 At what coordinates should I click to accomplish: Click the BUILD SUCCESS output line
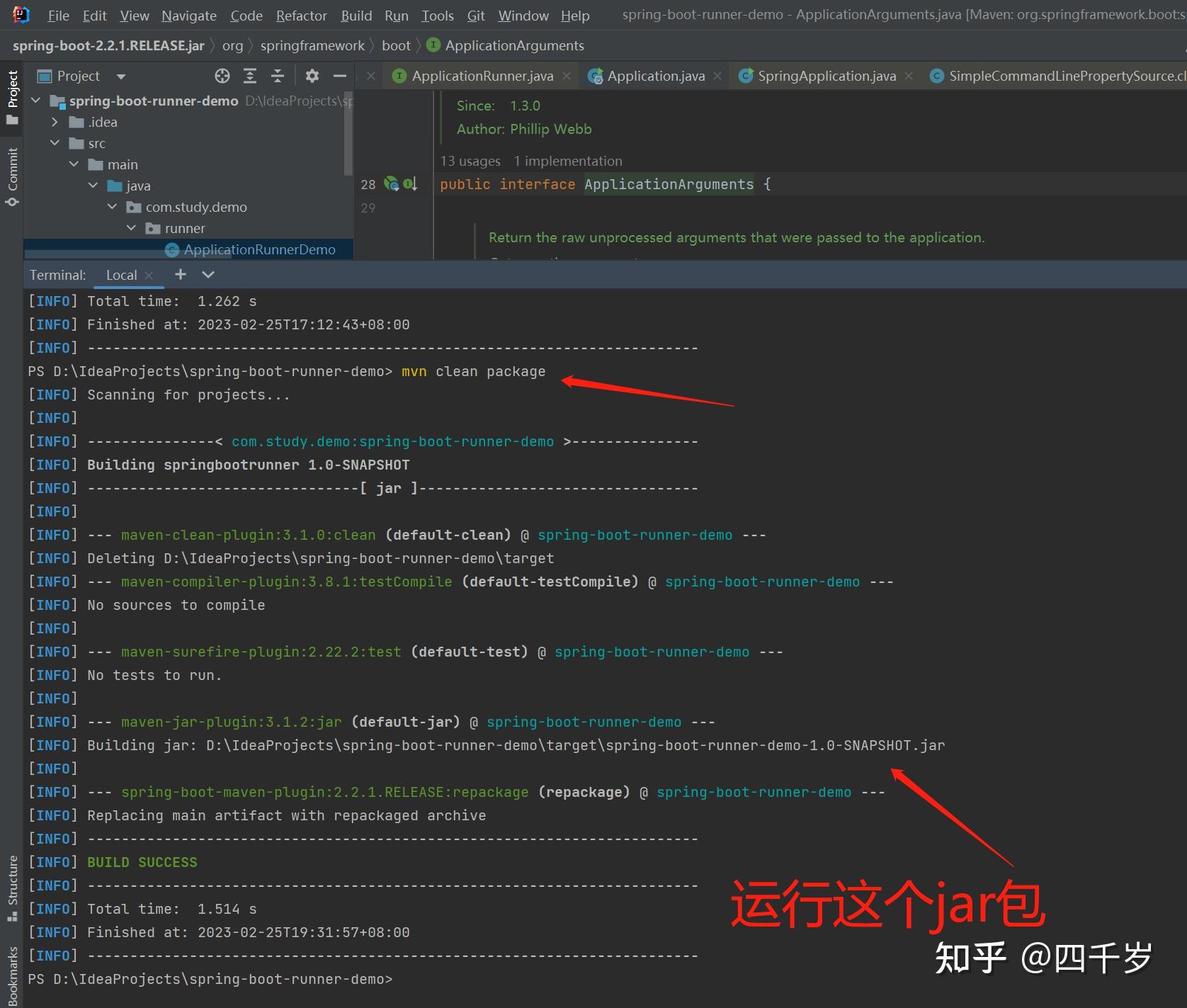pos(142,862)
